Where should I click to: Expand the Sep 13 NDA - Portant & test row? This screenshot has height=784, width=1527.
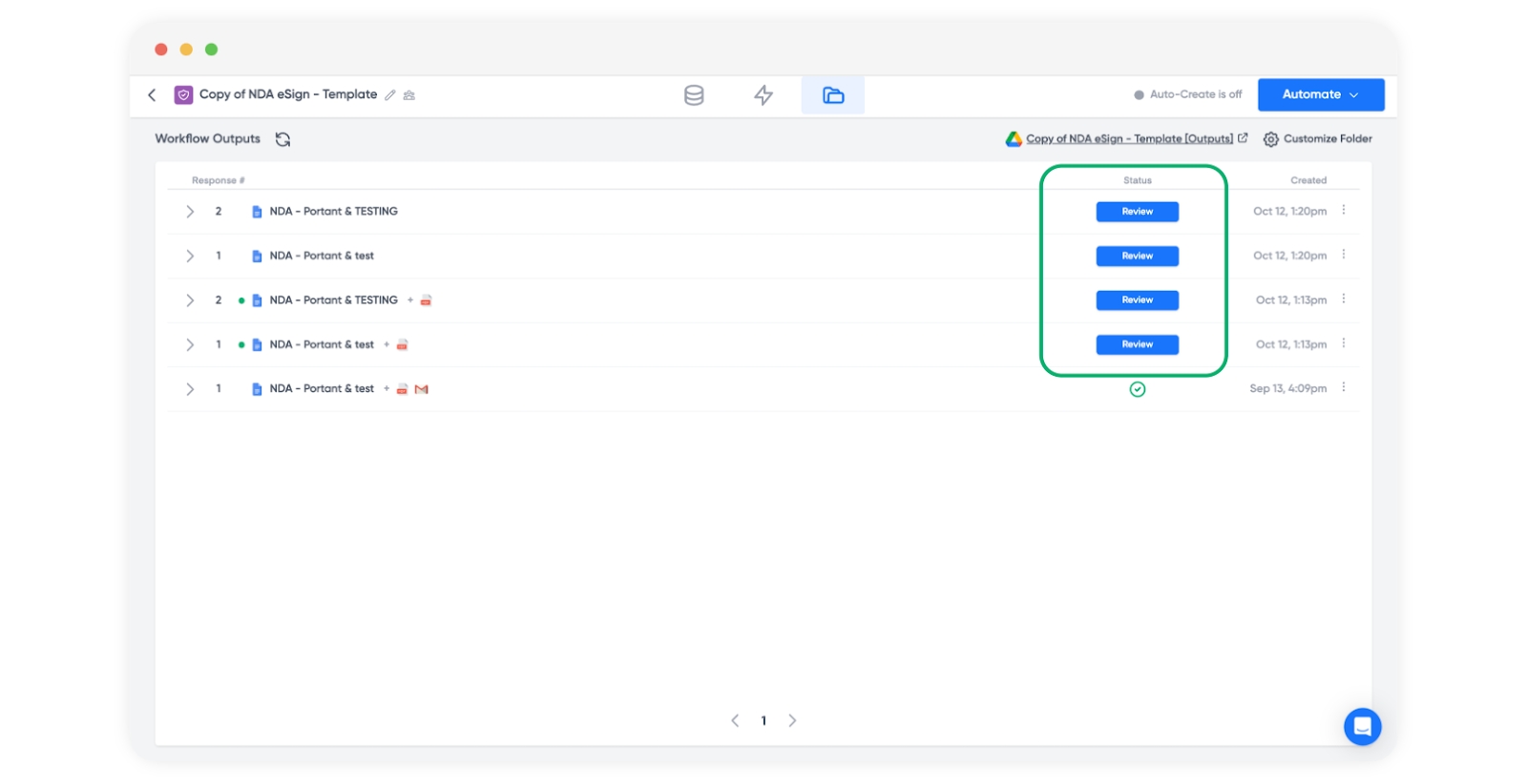click(x=190, y=389)
